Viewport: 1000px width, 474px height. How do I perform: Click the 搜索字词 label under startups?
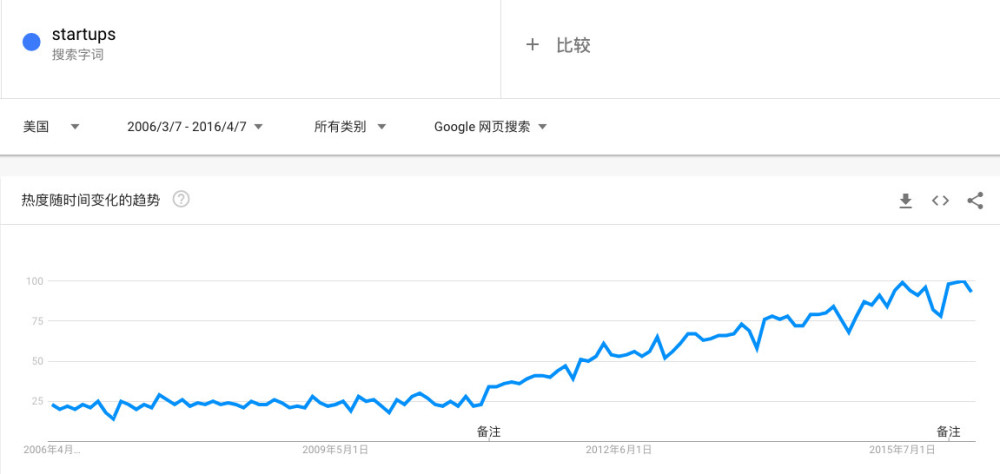tap(78, 55)
